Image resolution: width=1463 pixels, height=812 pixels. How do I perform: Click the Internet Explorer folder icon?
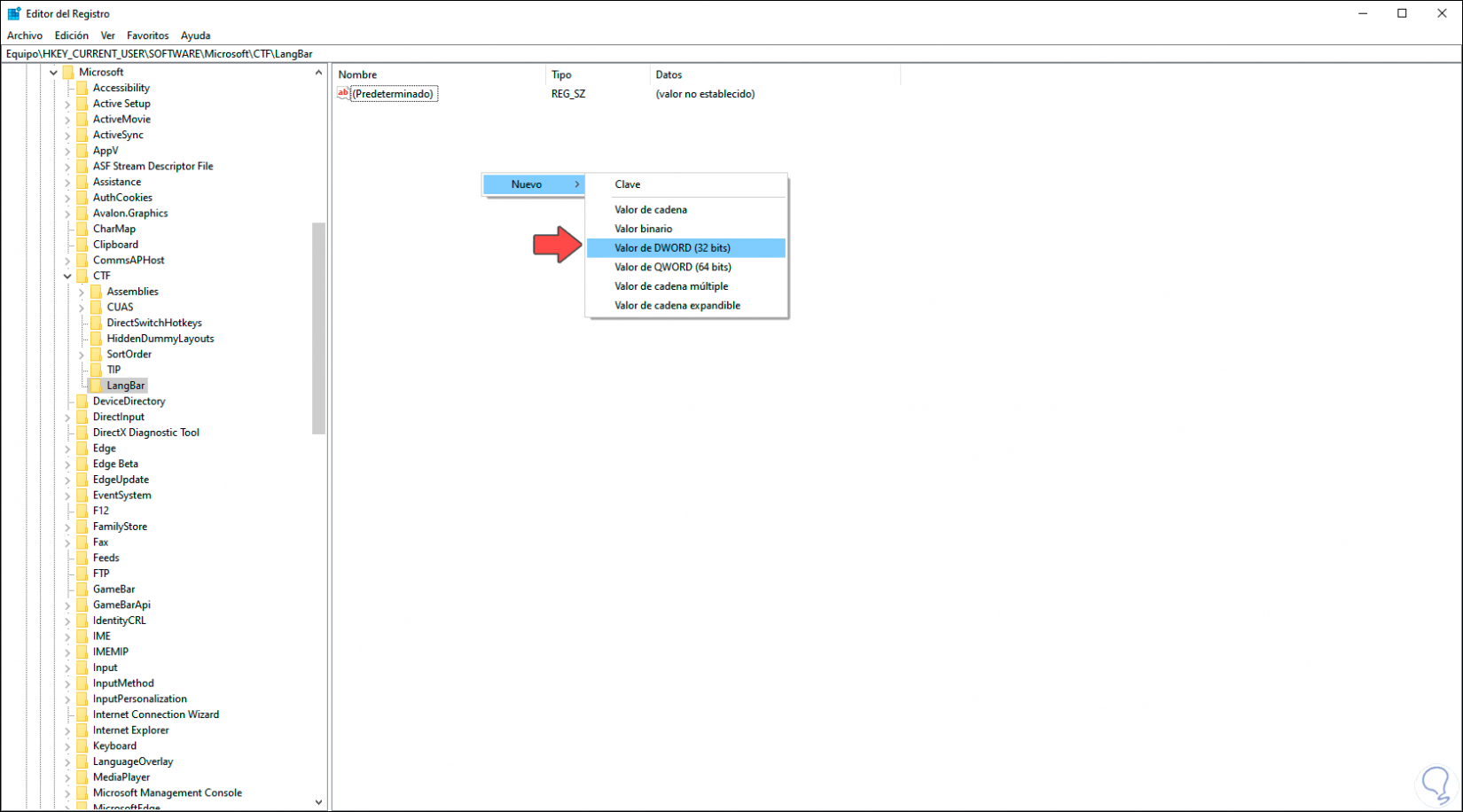click(x=82, y=730)
